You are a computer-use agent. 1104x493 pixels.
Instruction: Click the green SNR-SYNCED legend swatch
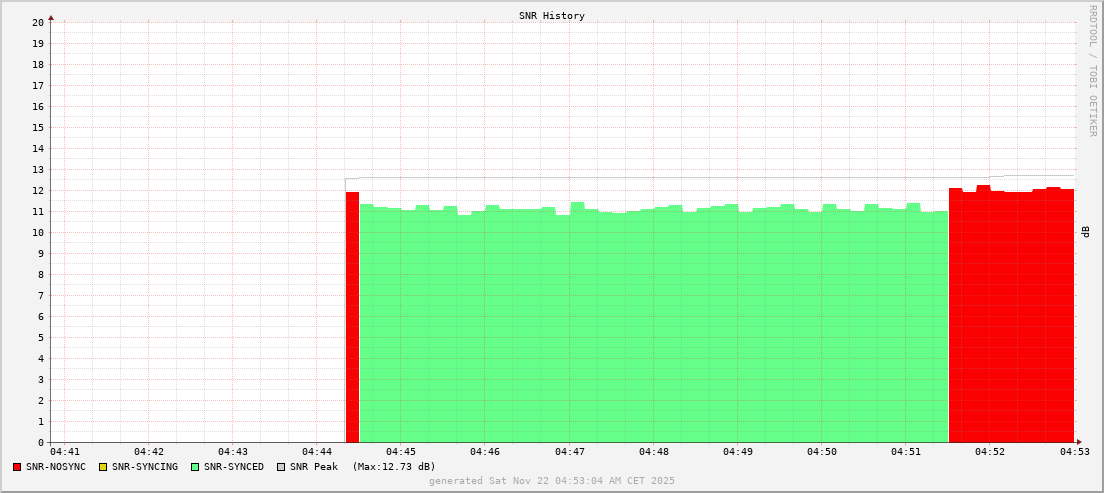point(195,467)
